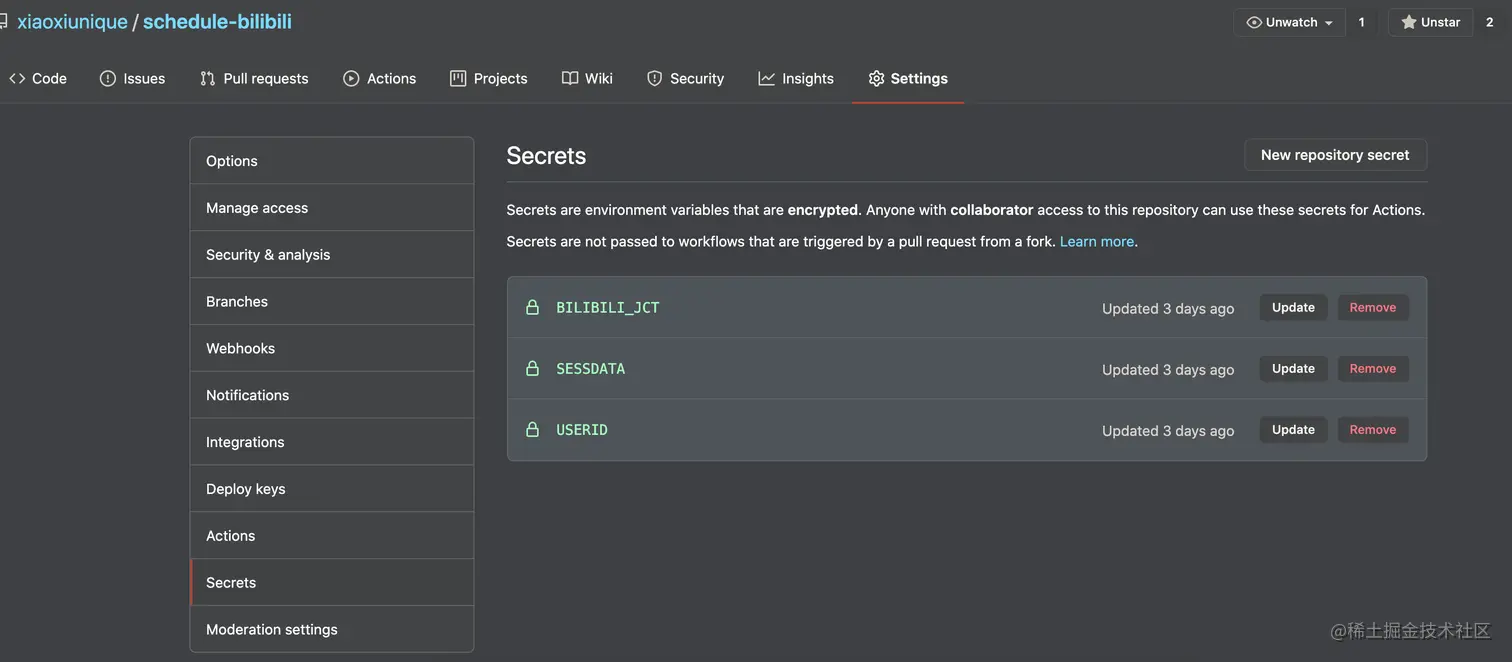Follow the Learn more link
This screenshot has height=662, width=1512.
1097,241
